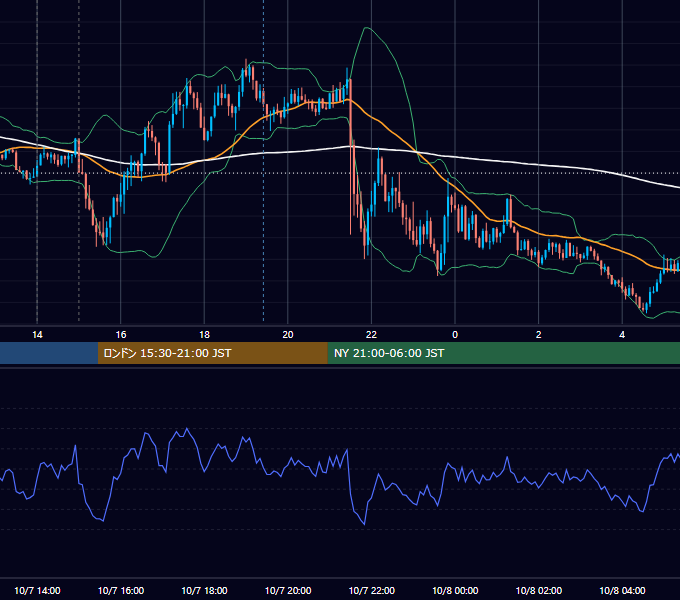Click the 14 hour axis label
The height and width of the screenshot is (600, 680).
click(37, 335)
